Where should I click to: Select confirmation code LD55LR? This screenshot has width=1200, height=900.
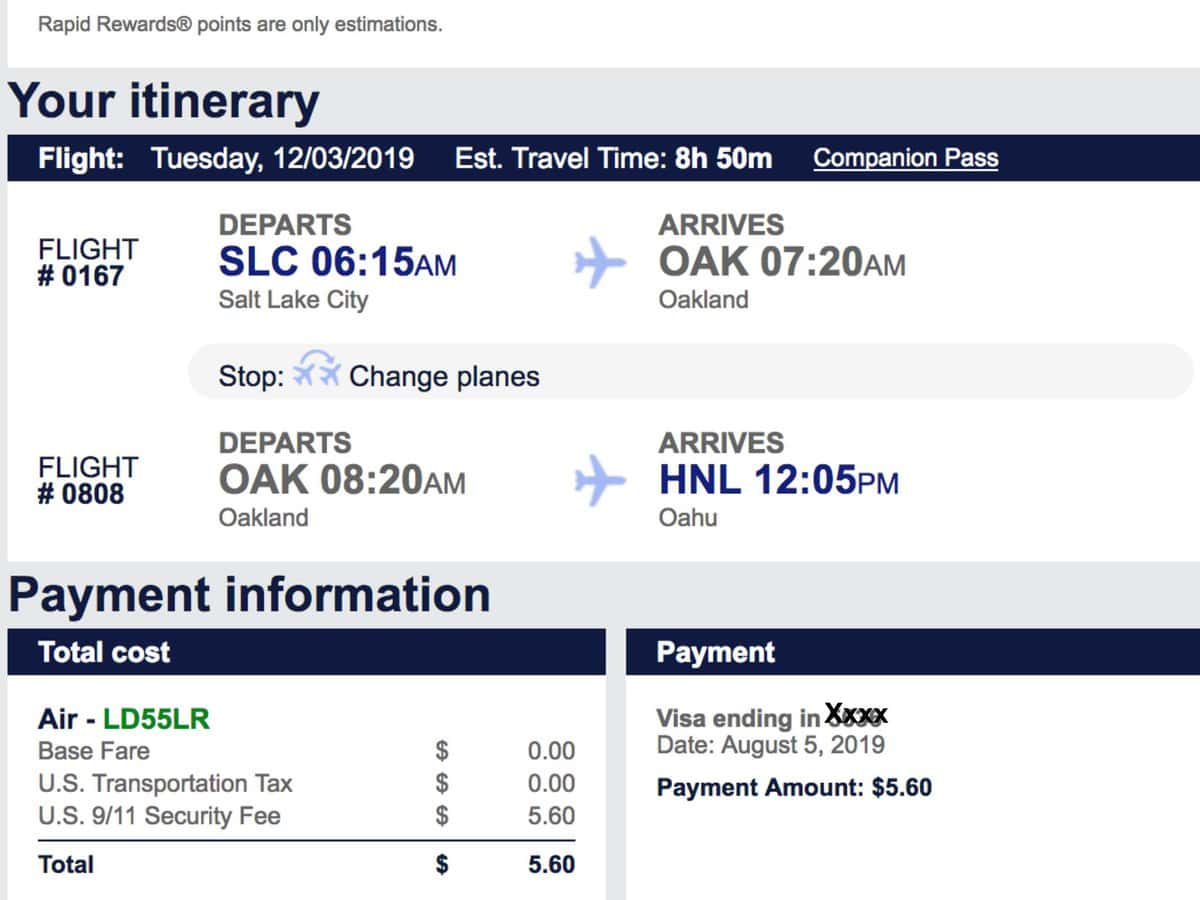(157, 719)
